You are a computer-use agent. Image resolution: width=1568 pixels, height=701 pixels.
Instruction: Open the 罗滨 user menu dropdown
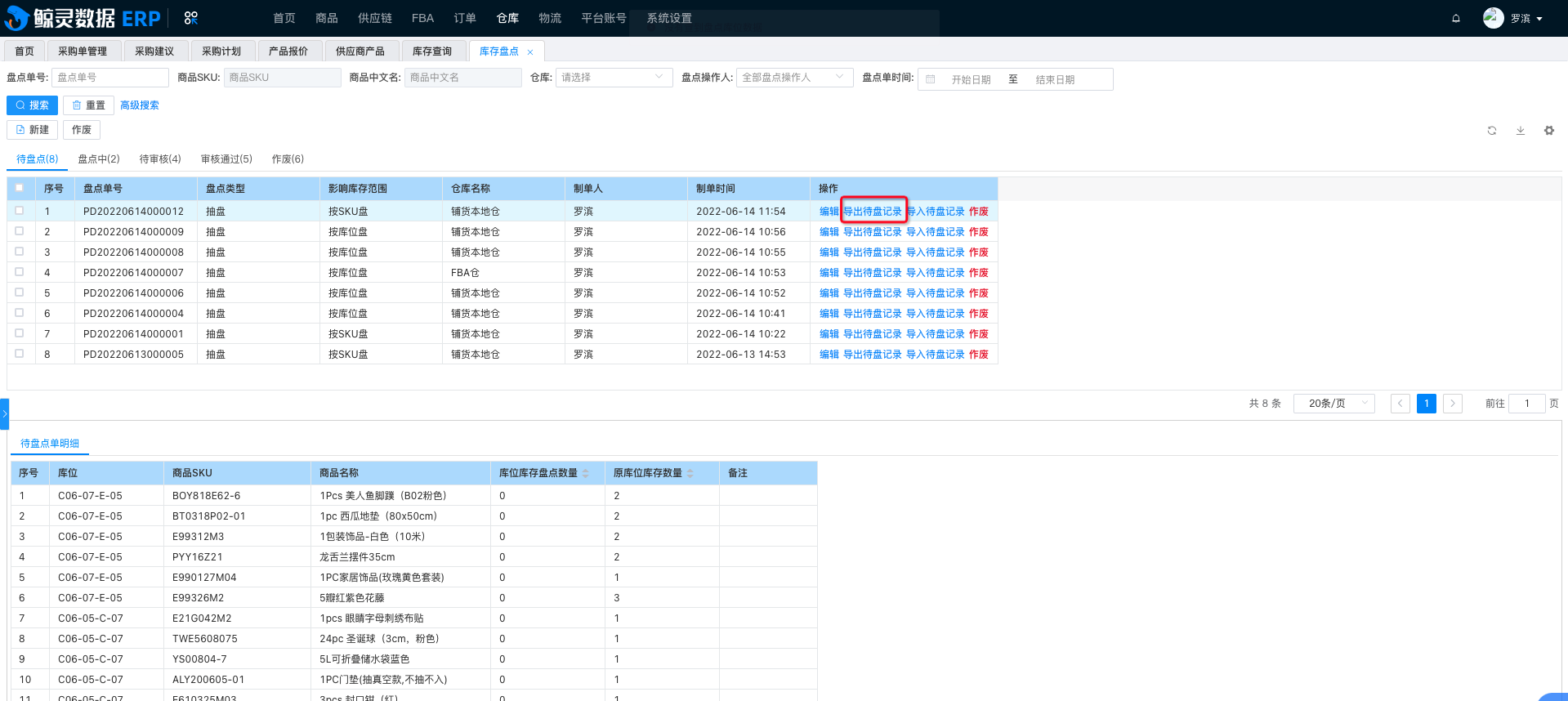tap(1526, 18)
